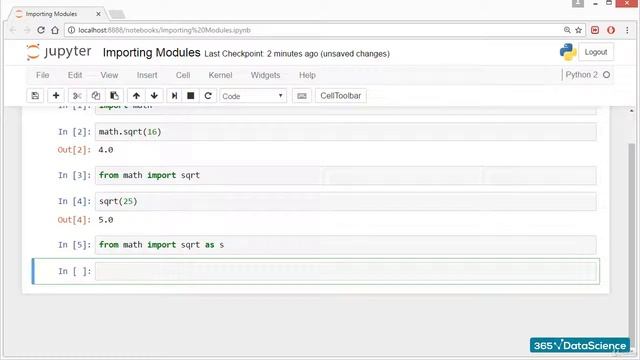Viewport: 640px width, 360px height.
Task: Click the Jupyter logo
Action: [x=59, y=52]
